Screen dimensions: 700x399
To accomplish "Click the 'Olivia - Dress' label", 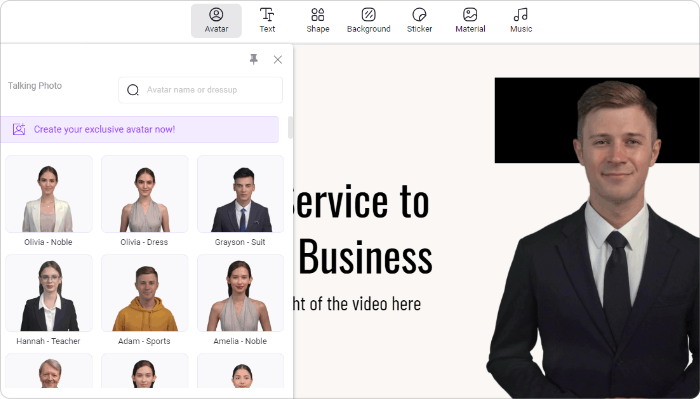I will pos(144,242).
